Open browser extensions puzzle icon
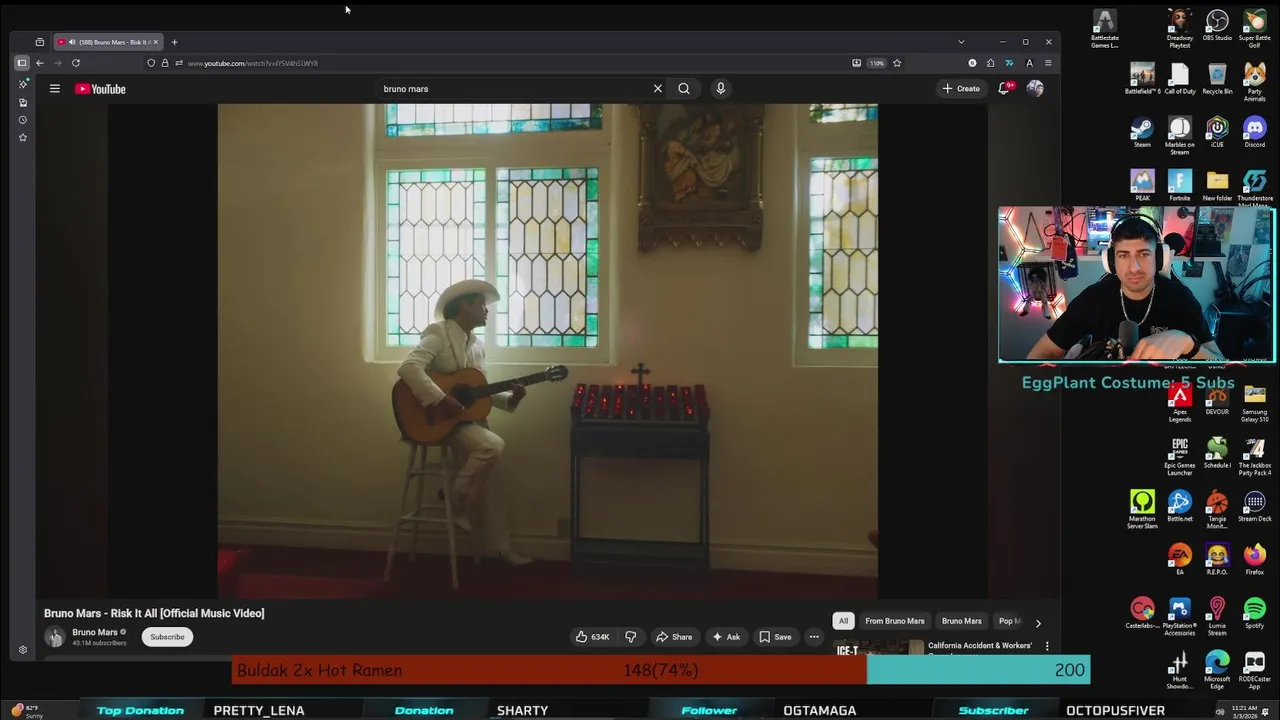The height and width of the screenshot is (720, 1280). tap(991, 63)
